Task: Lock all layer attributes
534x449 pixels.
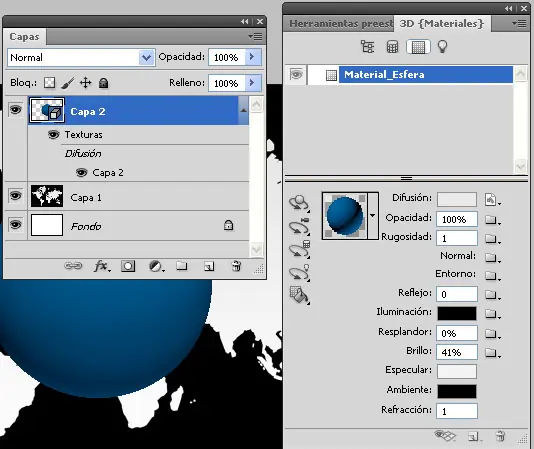Action: click(x=104, y=83)
